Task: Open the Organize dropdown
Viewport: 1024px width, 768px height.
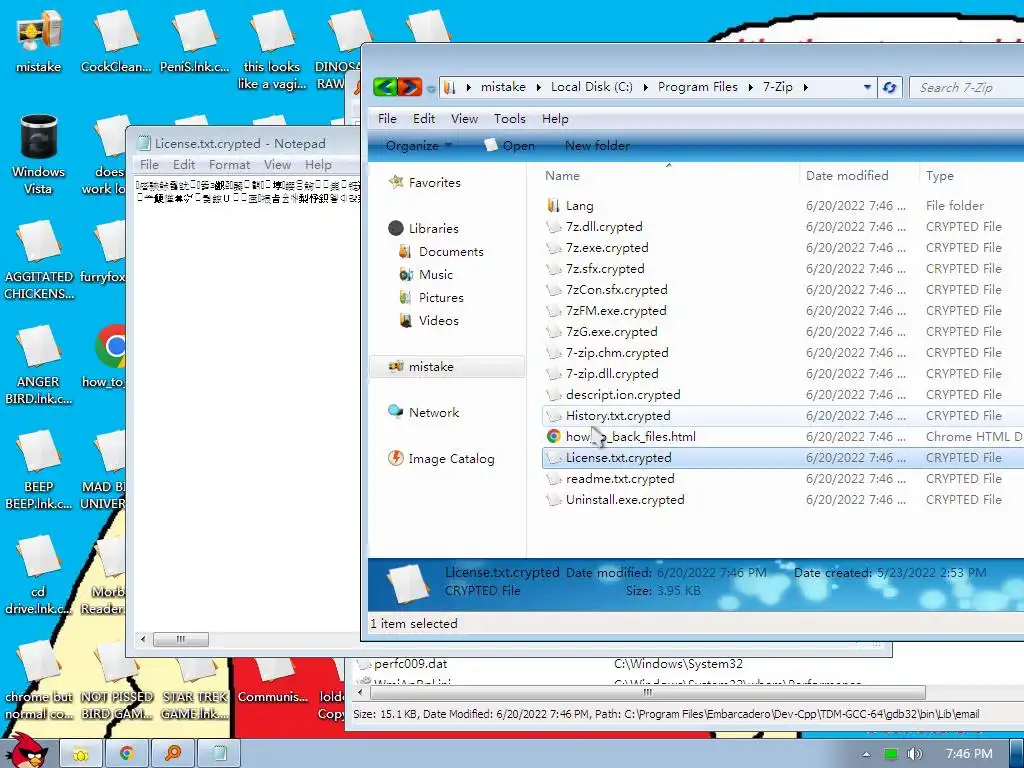Action: 419,146
